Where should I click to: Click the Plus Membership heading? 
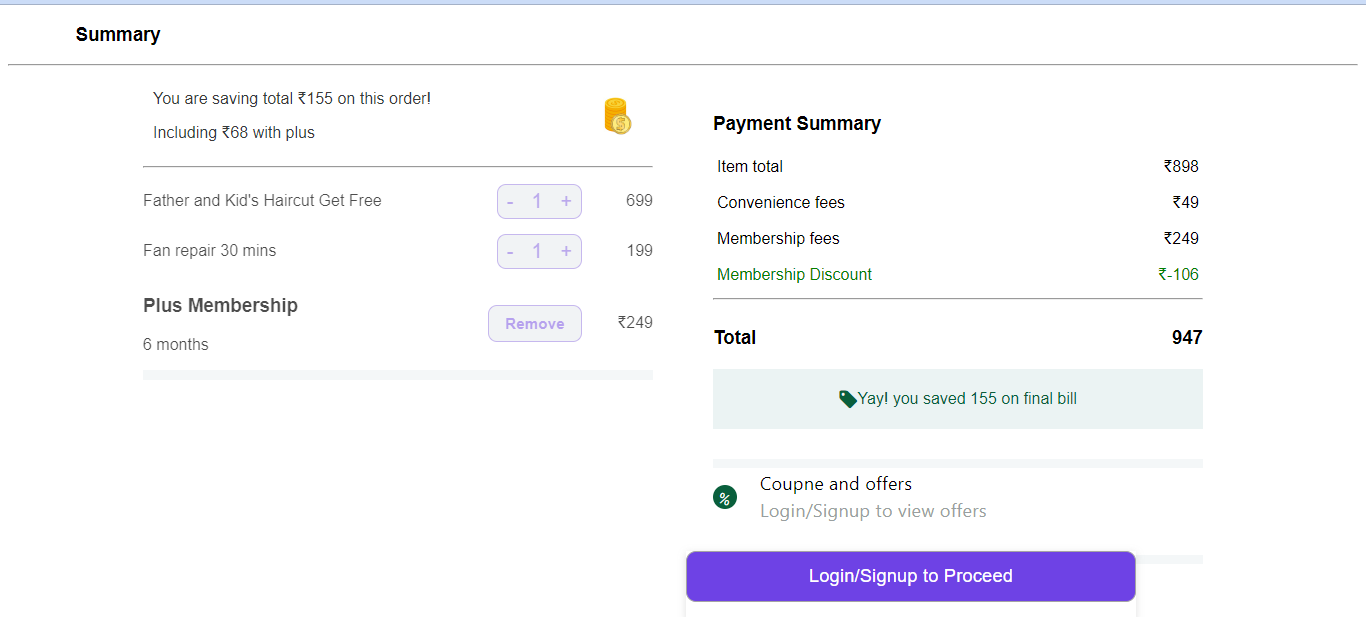point(220,306)
